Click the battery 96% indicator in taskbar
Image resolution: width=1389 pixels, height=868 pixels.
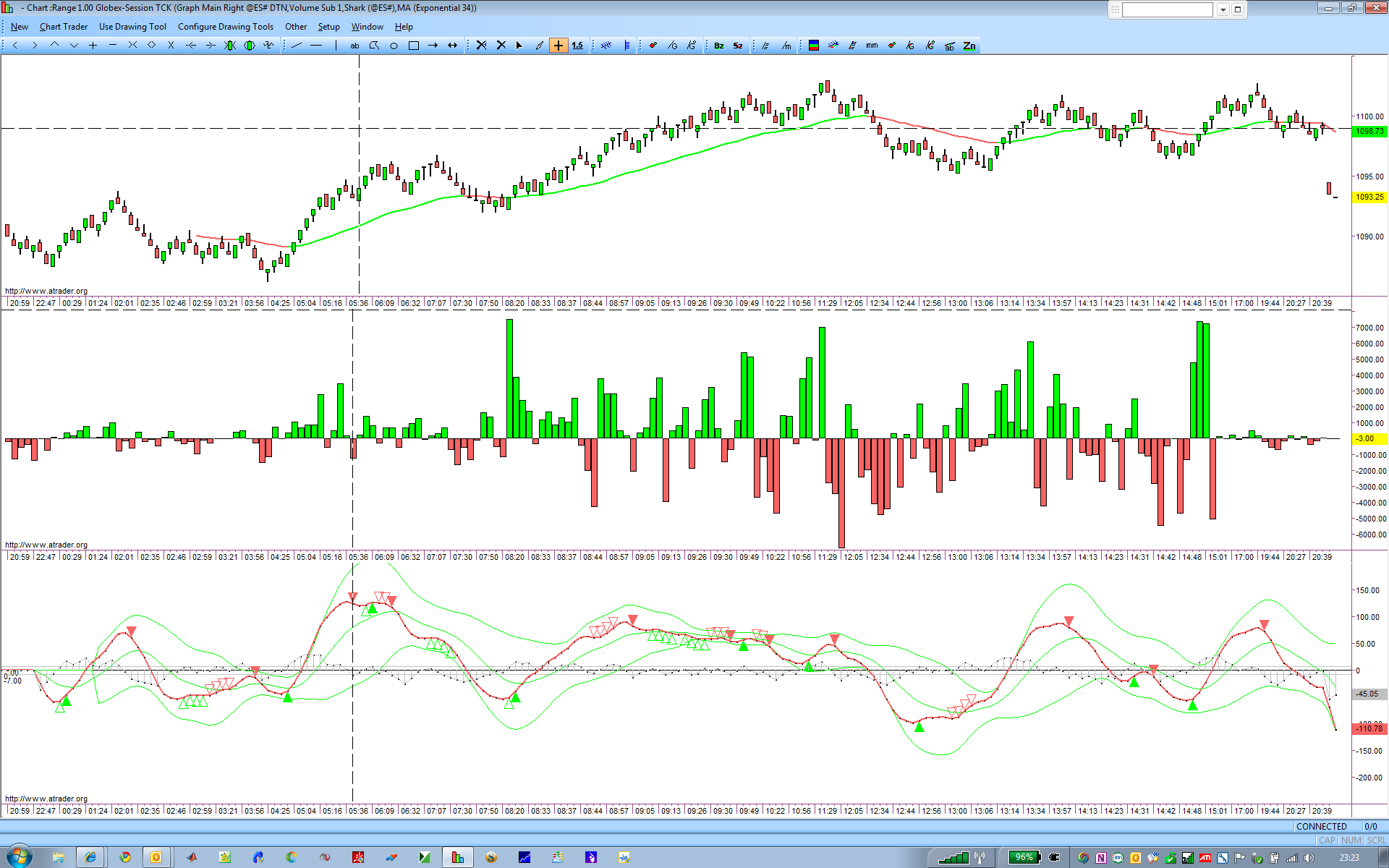coord(1024,857)
